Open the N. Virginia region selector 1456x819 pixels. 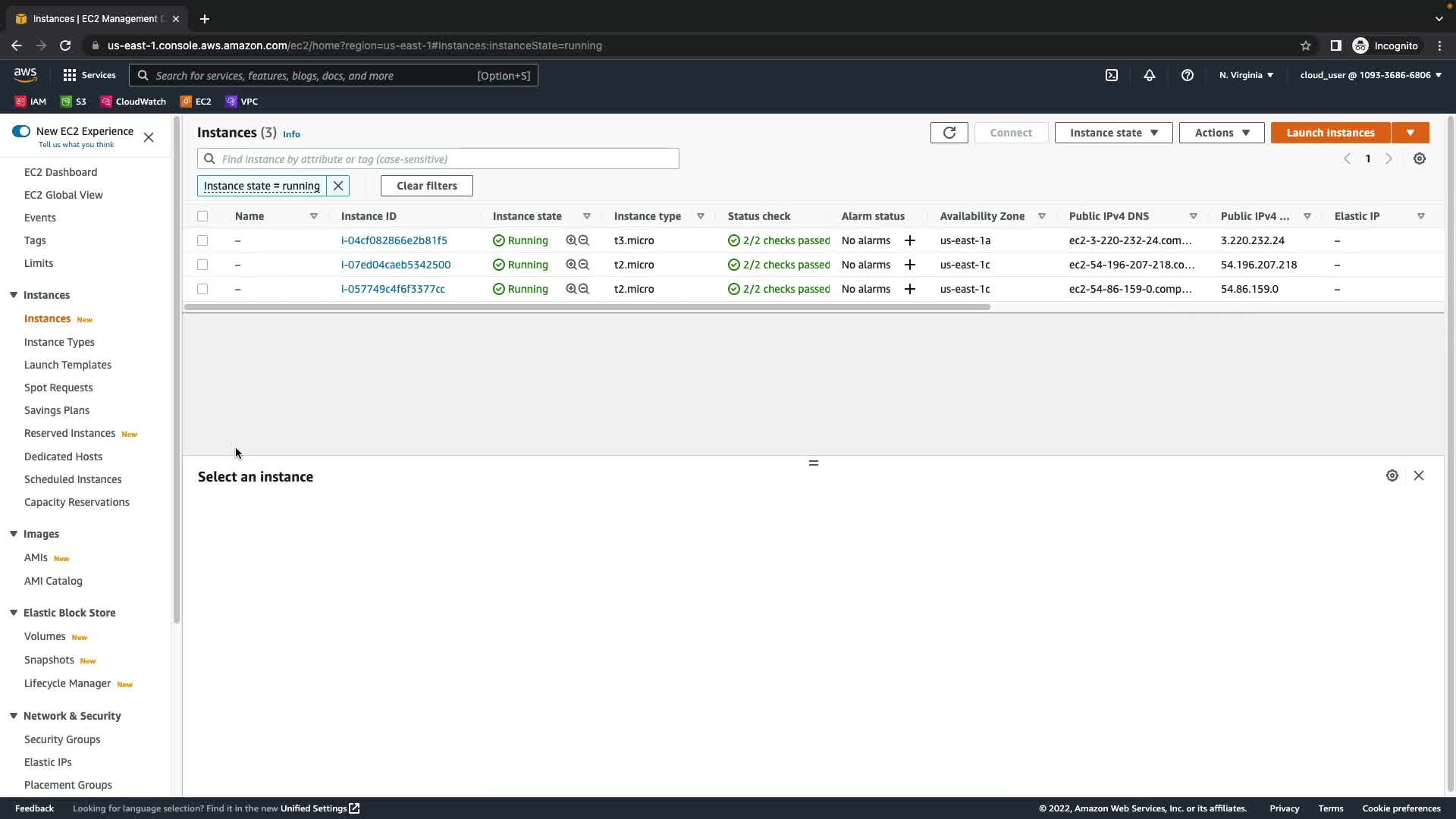pos(1246,75)
